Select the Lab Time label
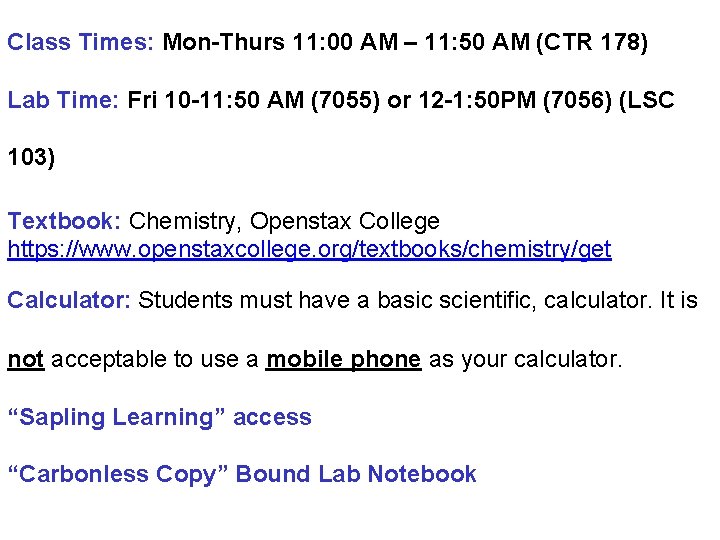This screenshot has height=540, width=720. point(63,100)
